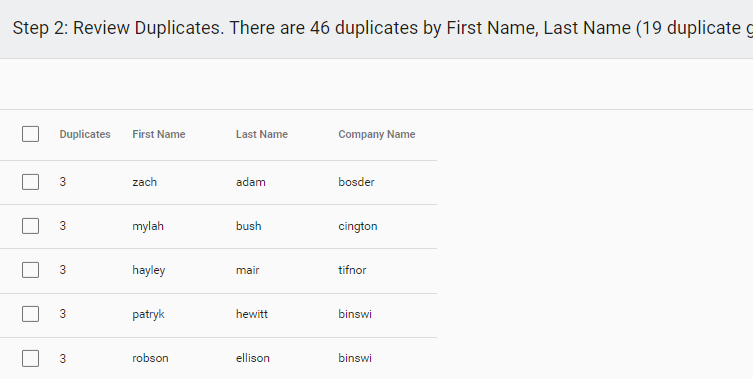The image size is (753, 379).
Task: Tick the checkbox beside hayley mair
Action: [x=30, y=270]
